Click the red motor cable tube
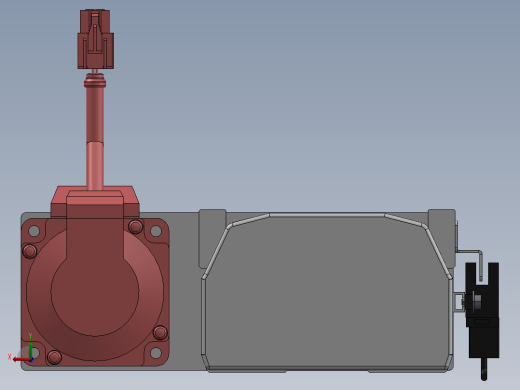This screenshot has width=520, height=390. point(95,138)
